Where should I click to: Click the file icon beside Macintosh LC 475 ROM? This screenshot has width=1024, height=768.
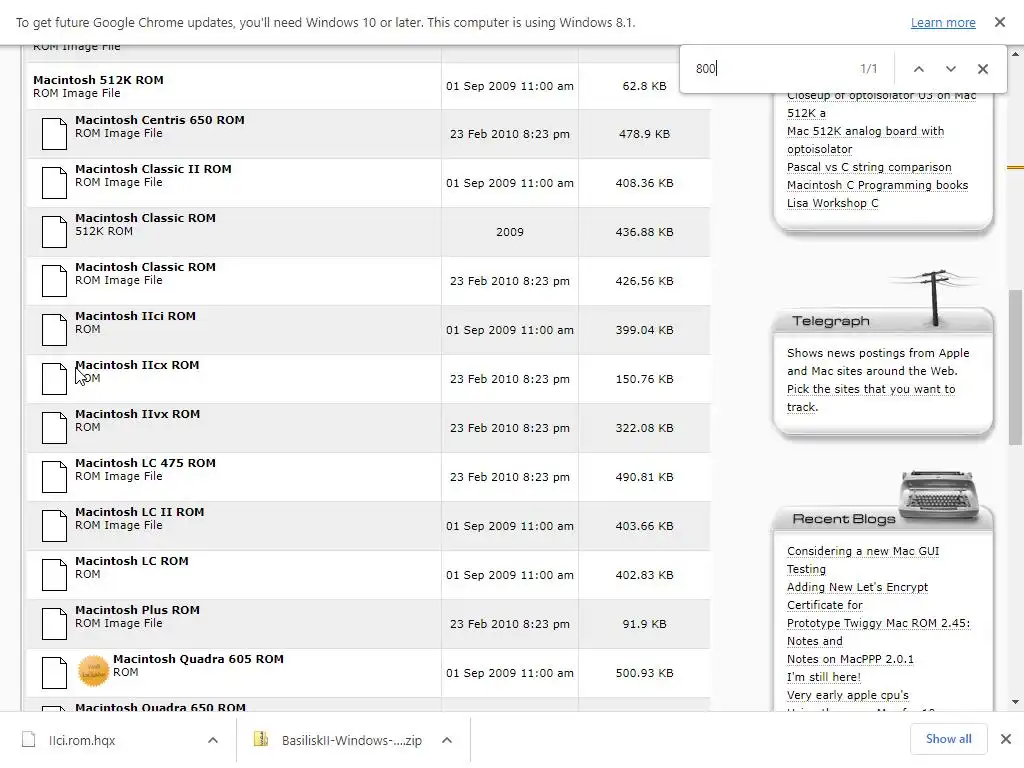pyautogui.click(x=54, y=477)
